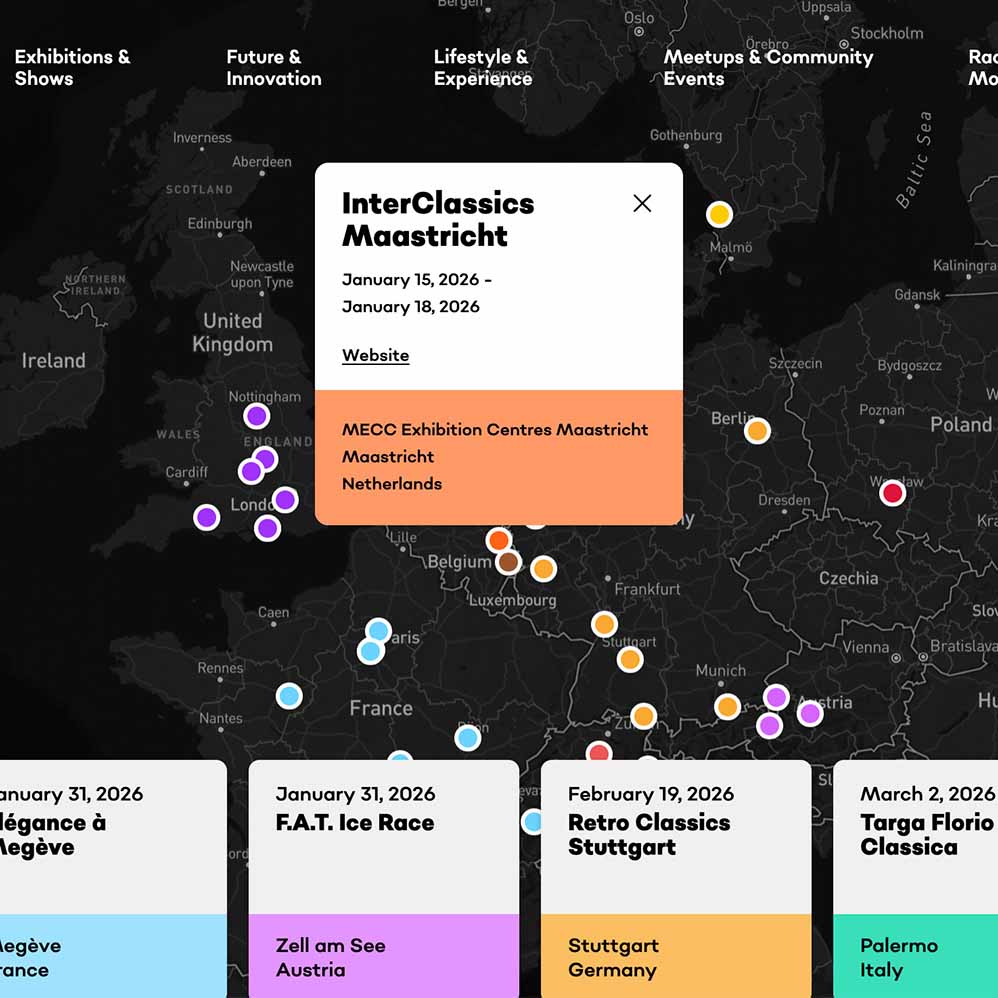Click light-blue marker east of Nantes

289,696
